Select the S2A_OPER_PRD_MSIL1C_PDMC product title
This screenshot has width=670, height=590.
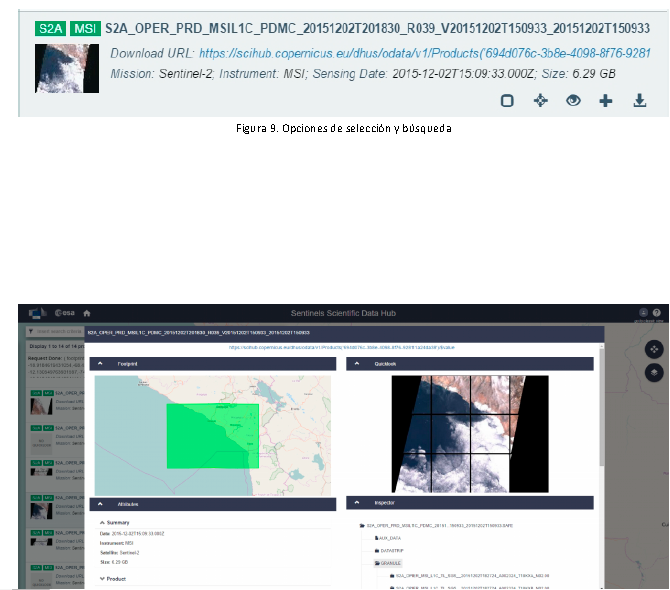[x=377, y=29]
